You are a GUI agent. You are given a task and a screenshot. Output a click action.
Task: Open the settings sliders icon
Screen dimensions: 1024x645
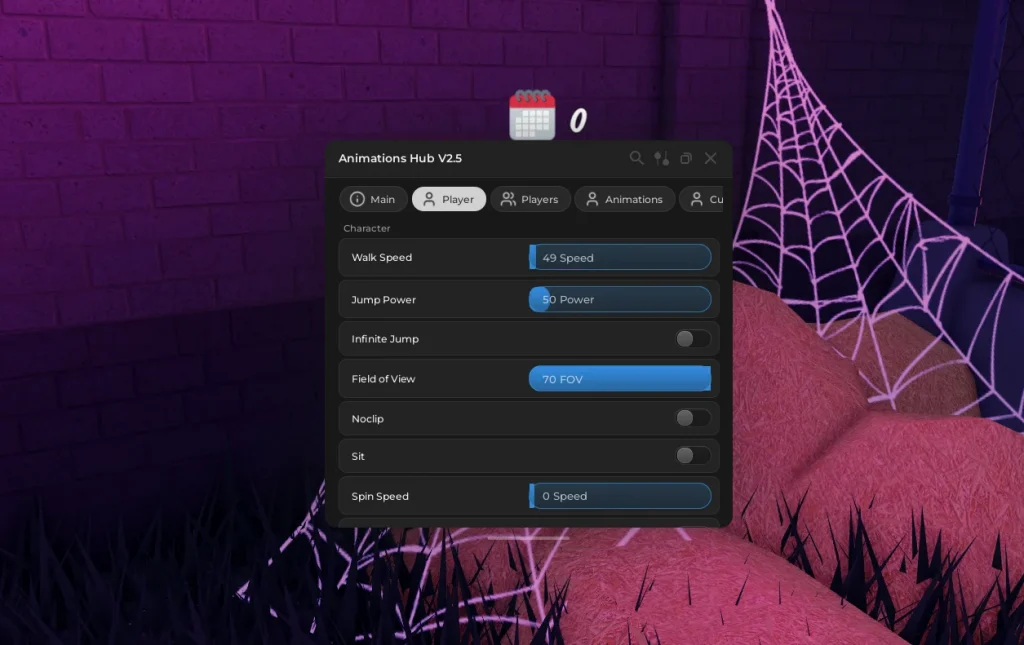[x=661, y=158]
